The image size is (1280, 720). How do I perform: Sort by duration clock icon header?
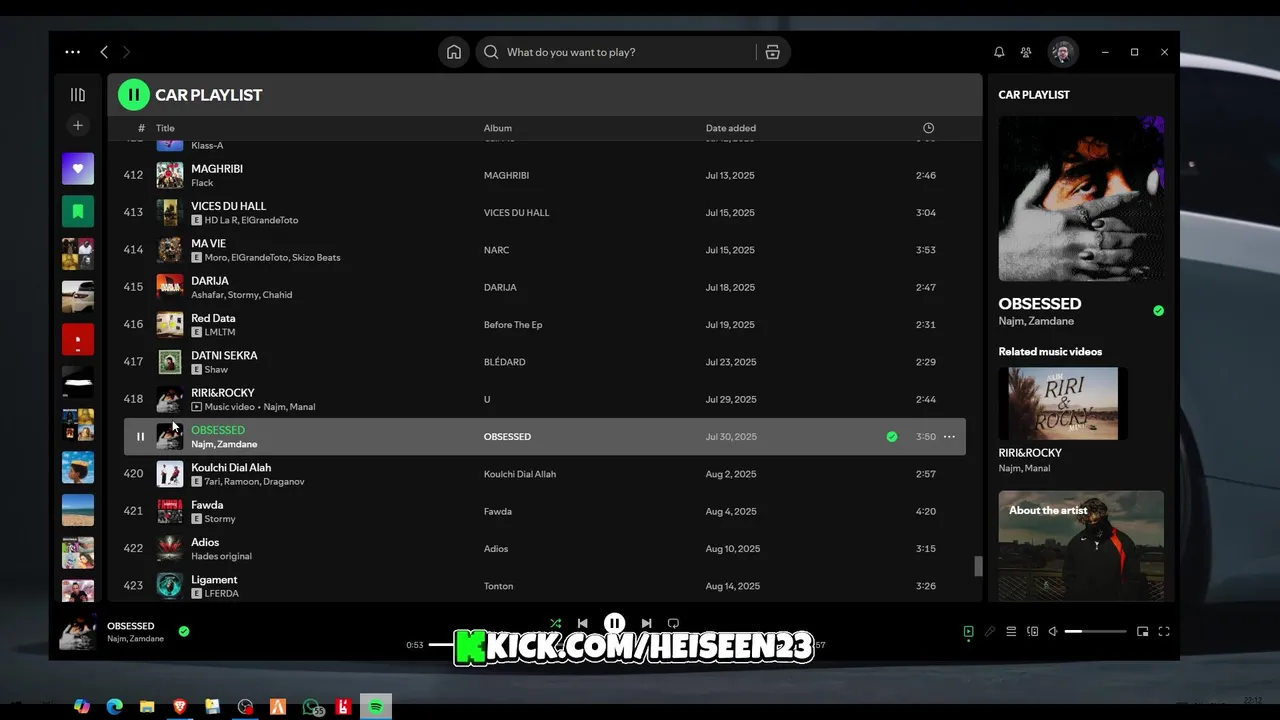[x=928, y=128]
